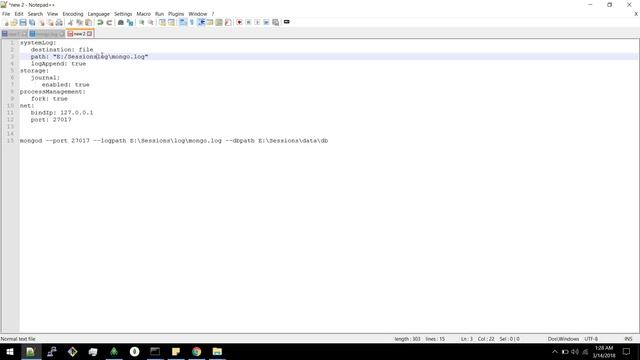Click the Close All toolbar icon
The image size is (640, 360).
click(50, 22)
